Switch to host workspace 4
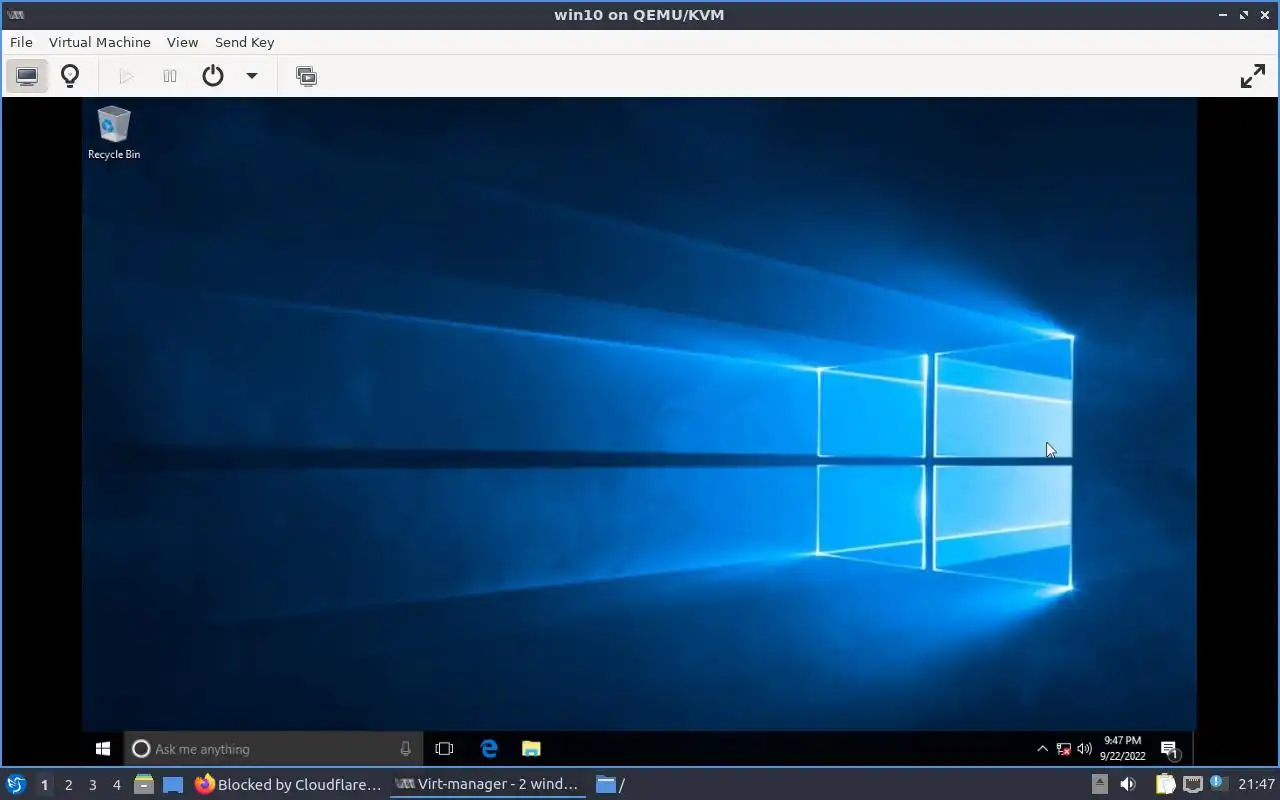The width and height of the screenshot is (1280, 800). [117, 785]
